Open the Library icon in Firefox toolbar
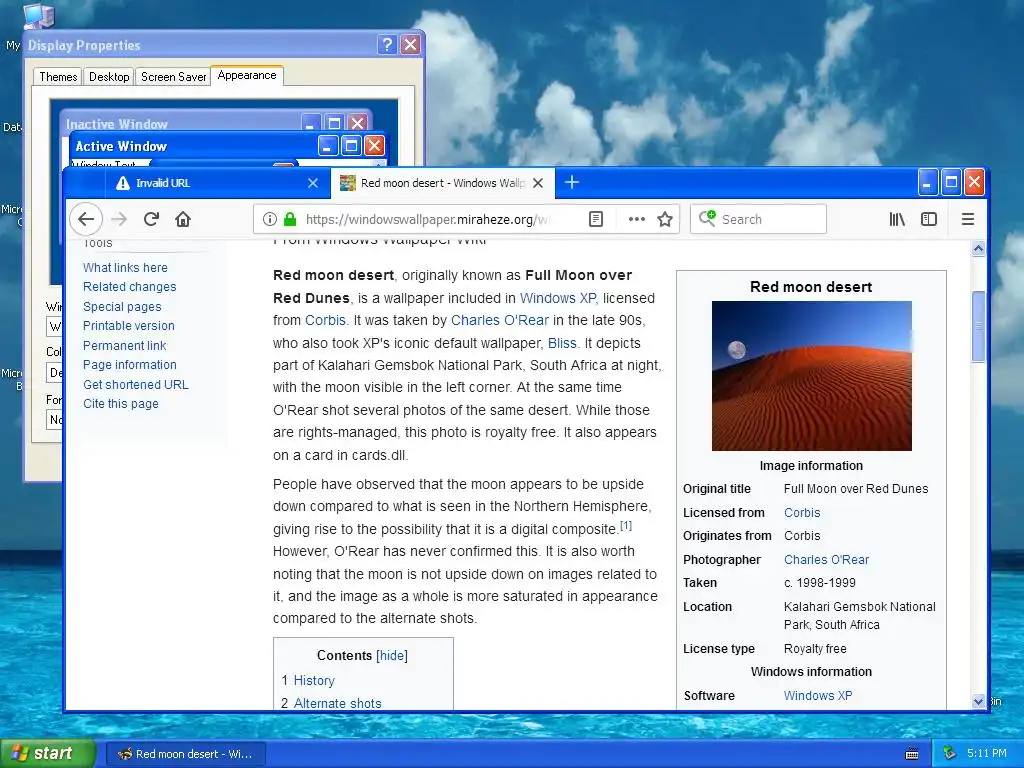This screenshot has width=1024, height=768. pos(897,219)
